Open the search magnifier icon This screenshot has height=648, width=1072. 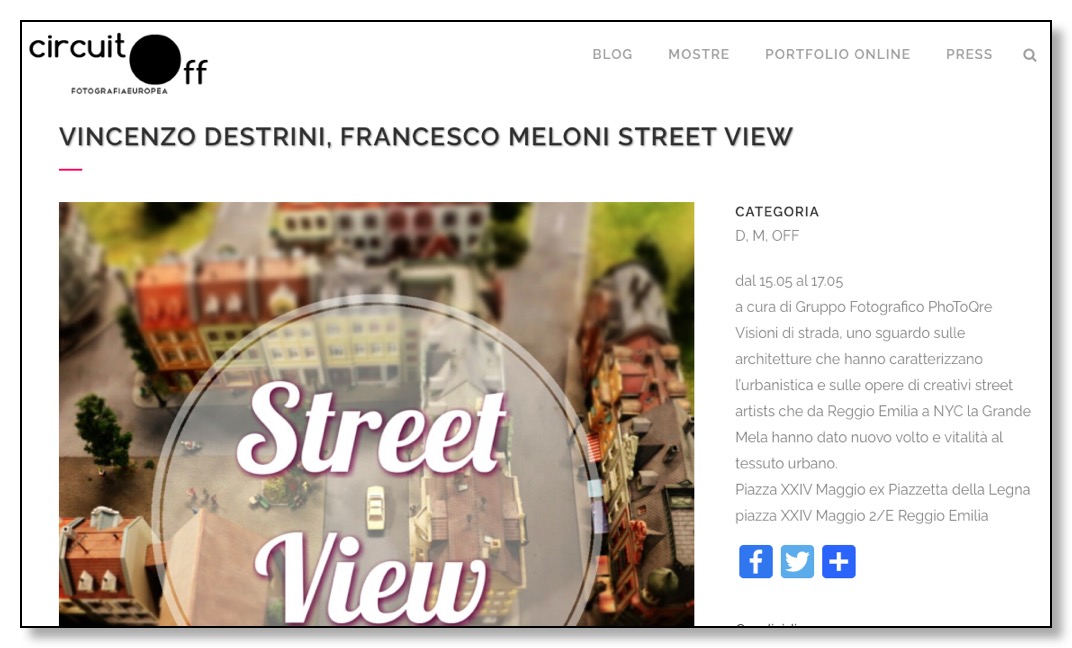(1029, 55)
